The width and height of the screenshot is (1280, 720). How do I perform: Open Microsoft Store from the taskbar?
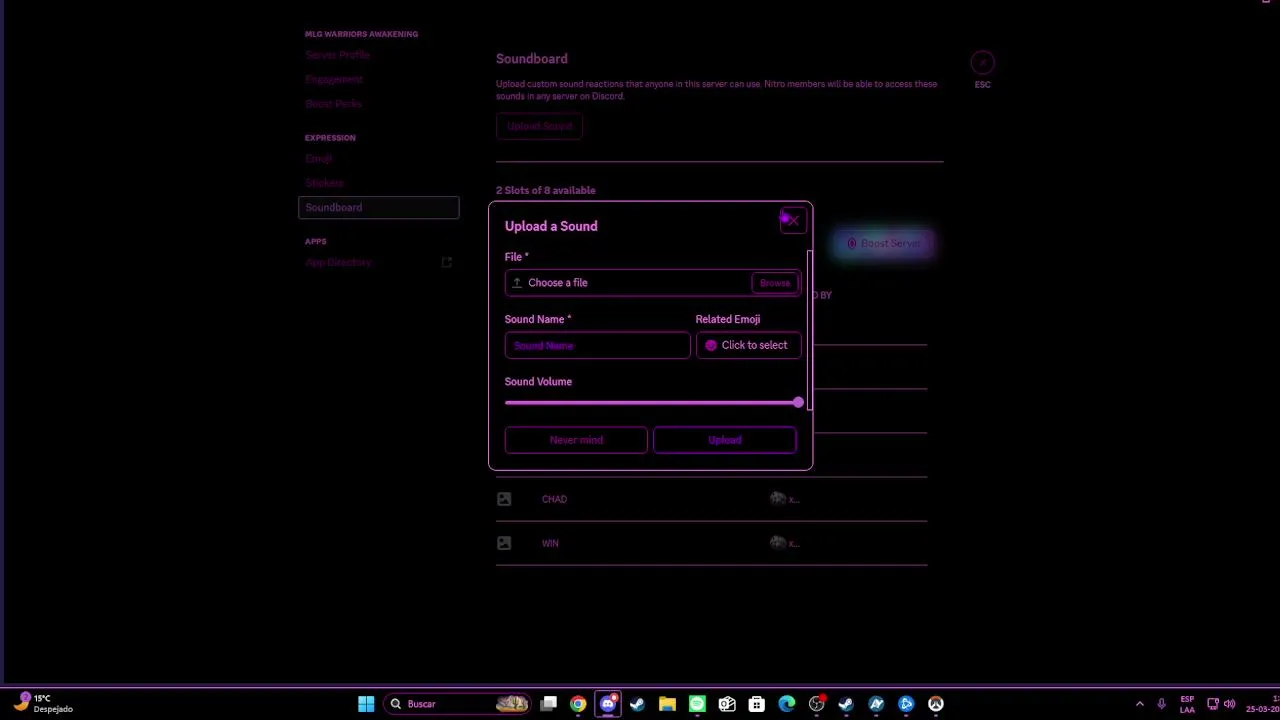pos(757,704)
